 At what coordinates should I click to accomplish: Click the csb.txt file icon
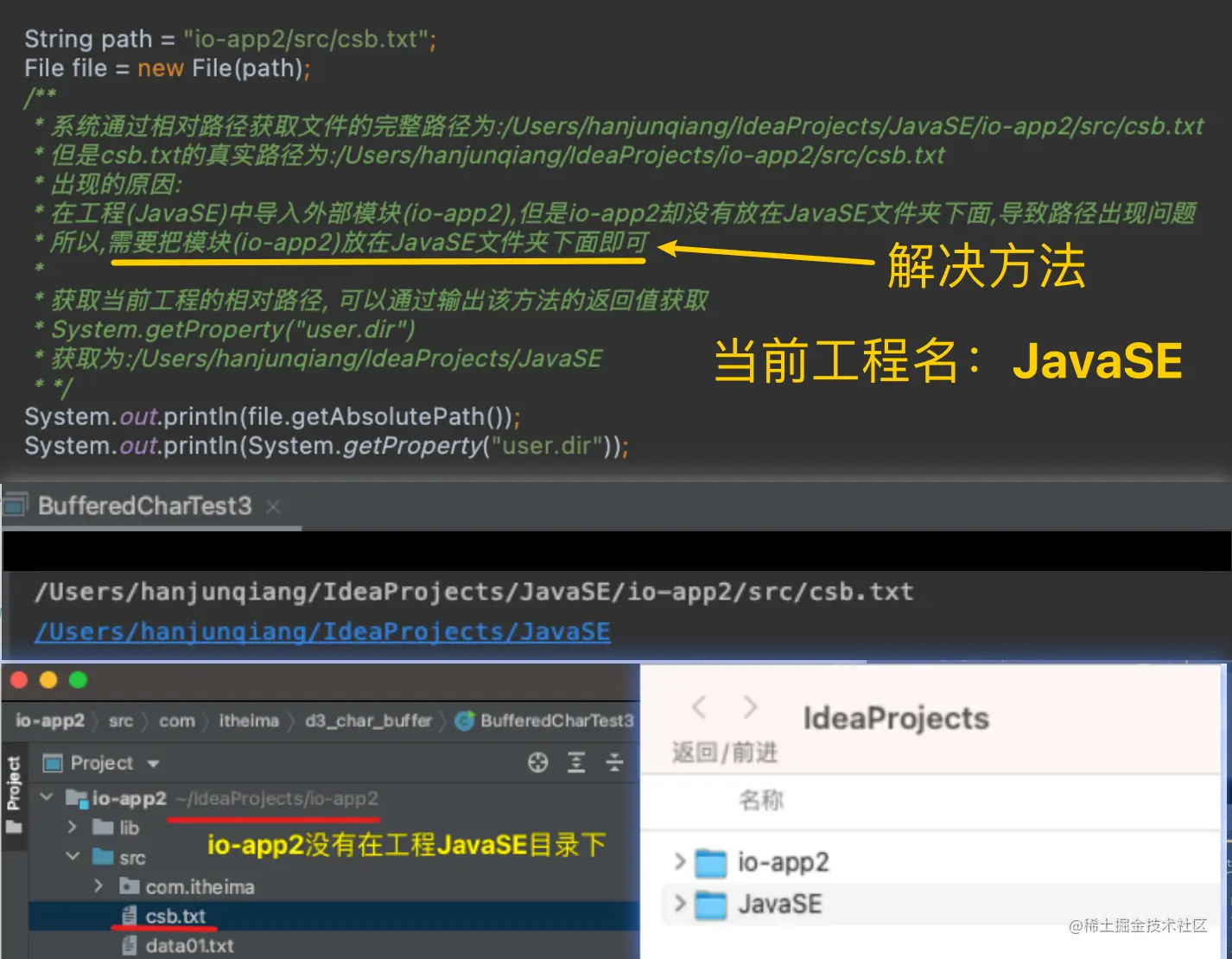tap(129, 916)
